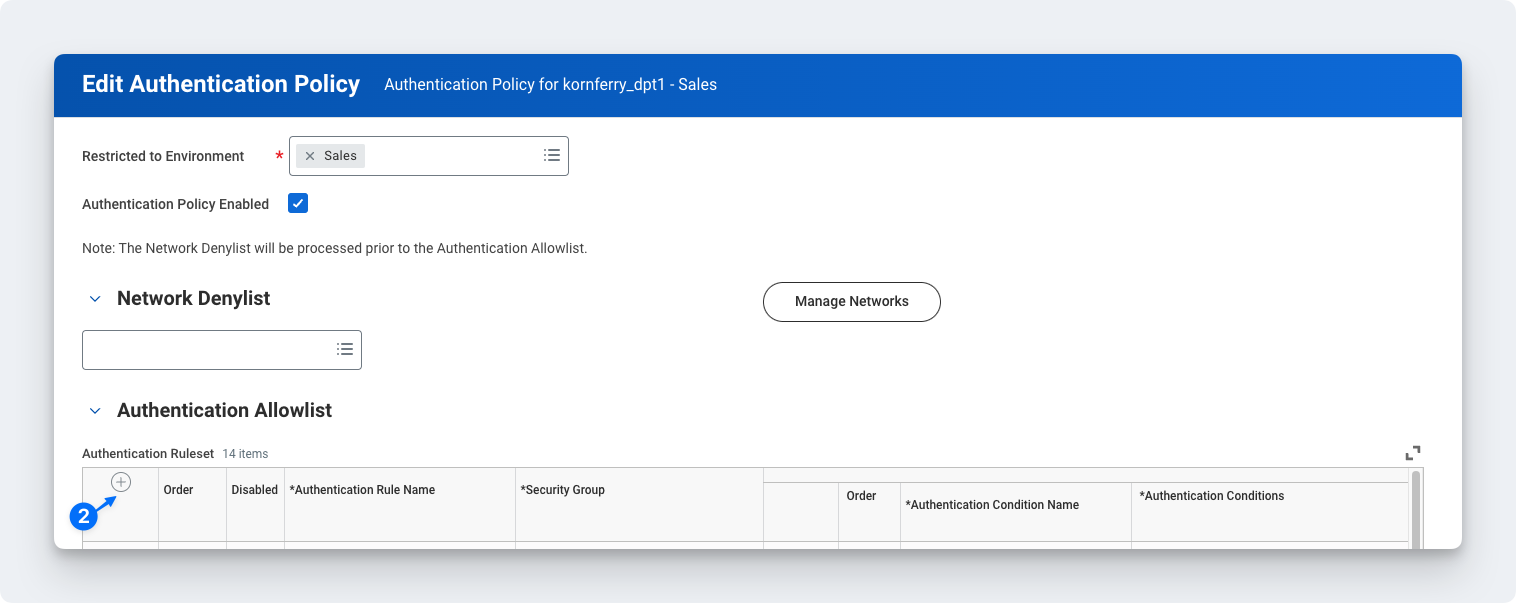Click inside the Restricted to Environment field
This screenshot has height=603, width=1516.
click(450, 156)
